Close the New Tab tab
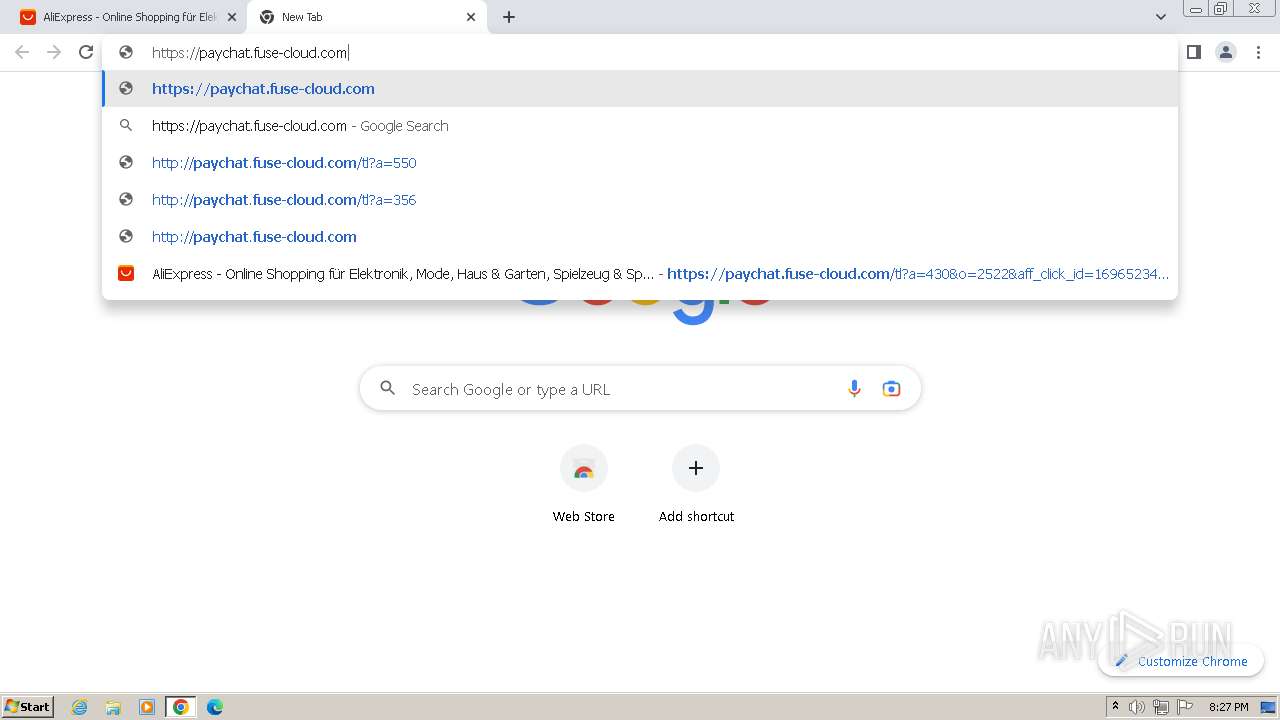Screen dimensions: 1280x720 (x=471, y=17)
